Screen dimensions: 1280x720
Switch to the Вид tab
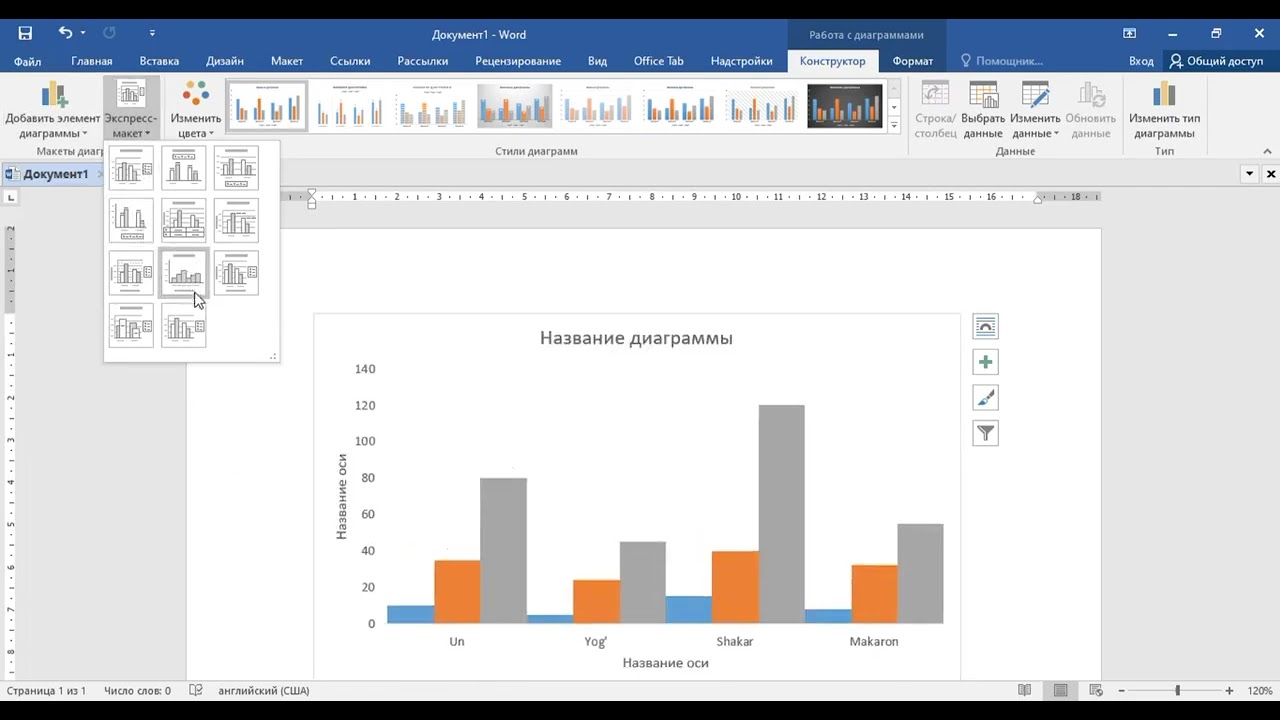point(597,61)
